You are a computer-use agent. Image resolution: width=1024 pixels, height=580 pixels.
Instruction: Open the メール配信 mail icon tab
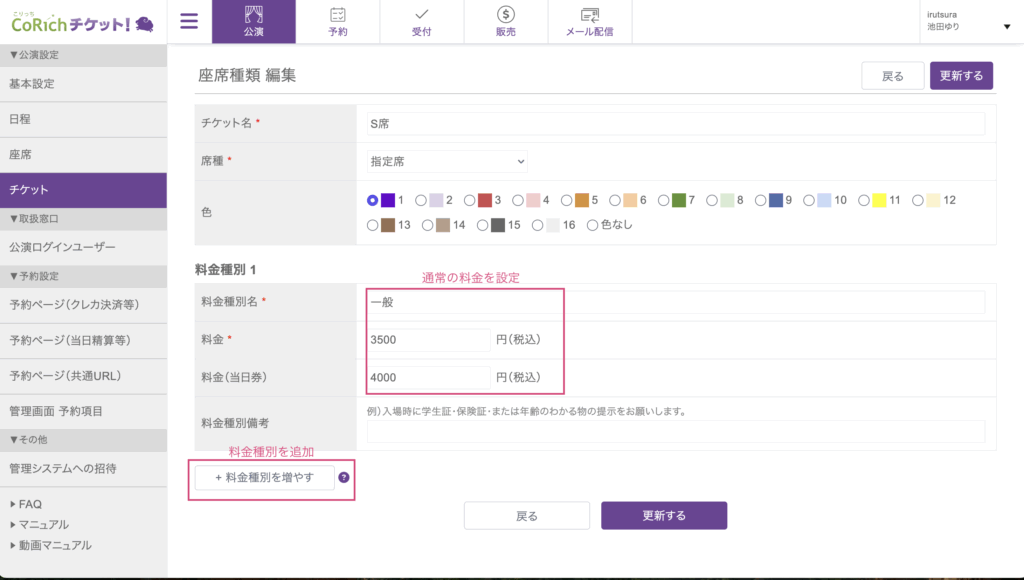coord(590,21)
